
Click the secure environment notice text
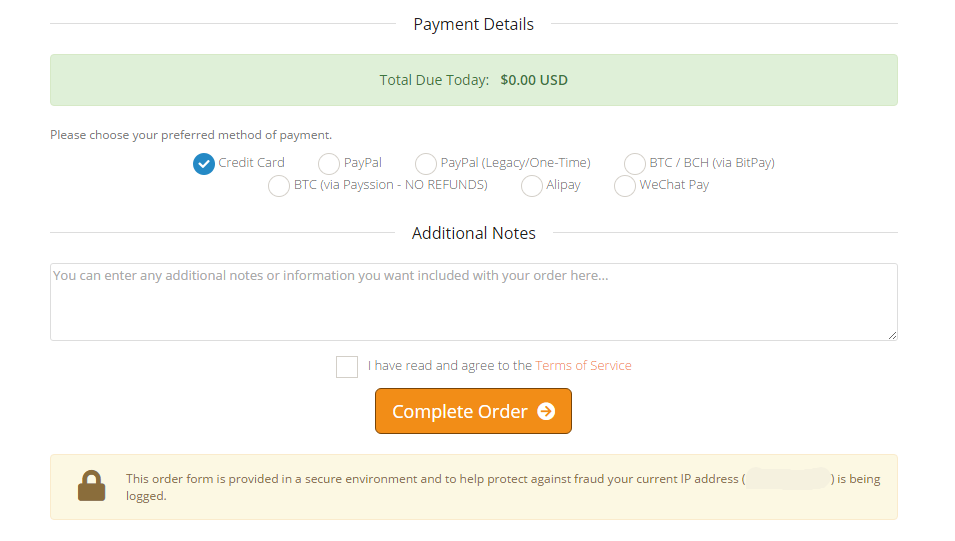pyautogui.click(x=503, y=487)
